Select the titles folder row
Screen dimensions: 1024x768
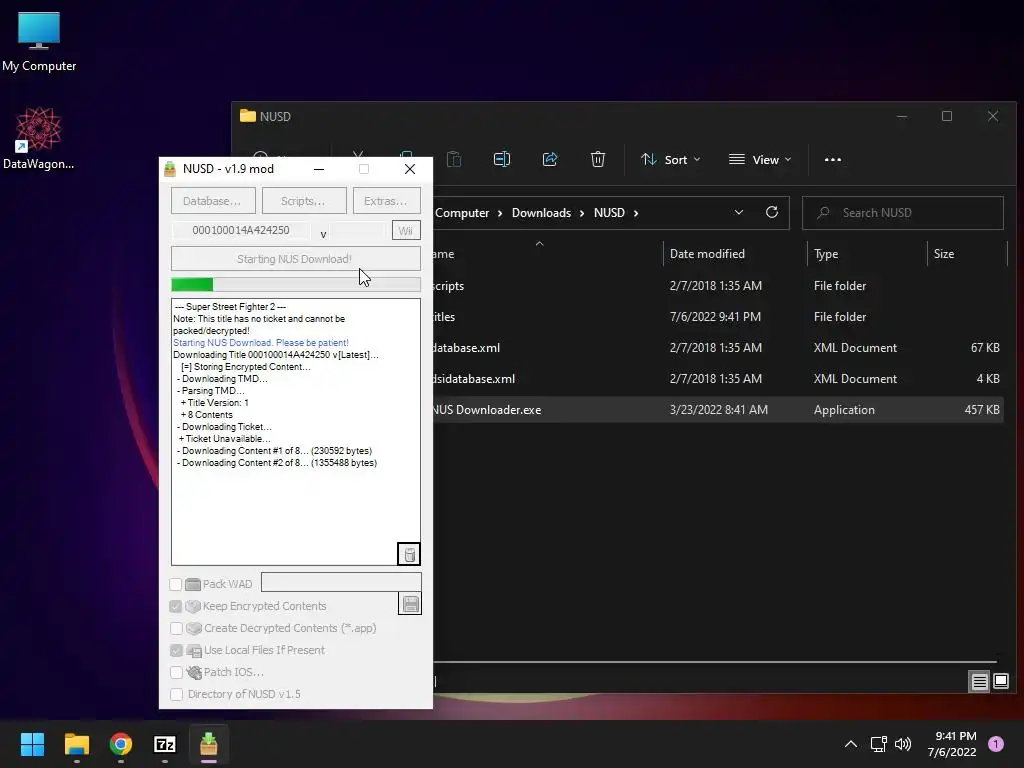718,317
